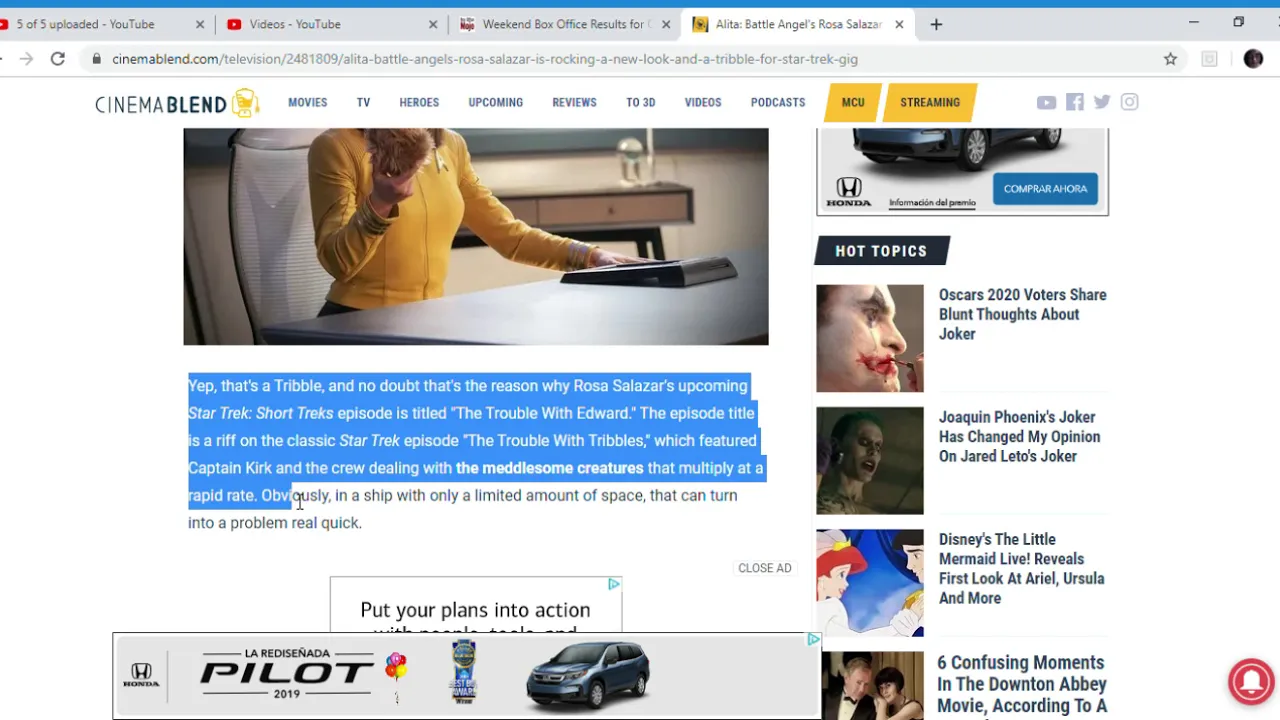Click the Honda Pilot 2019 banner ad

[x=466, y=675]
